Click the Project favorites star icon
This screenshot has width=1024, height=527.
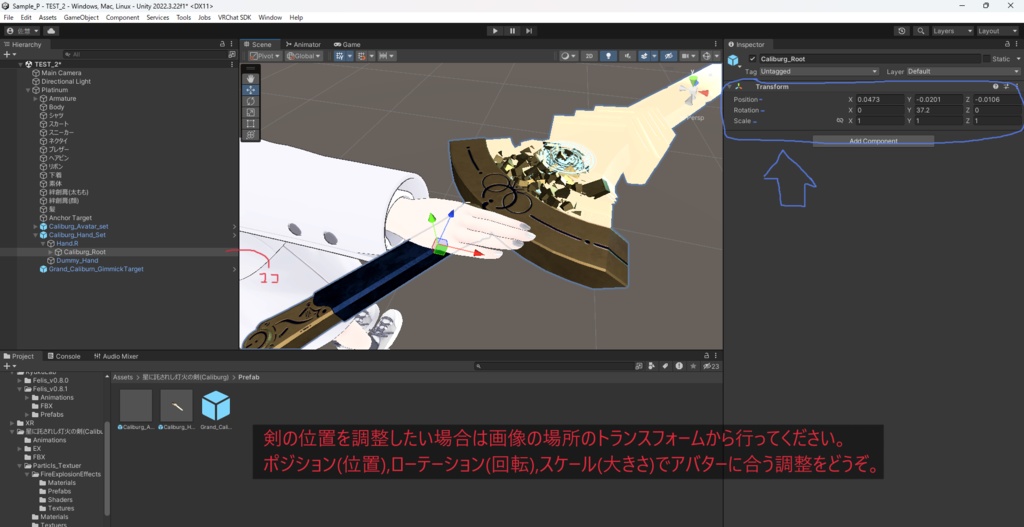pyautogui.click(x=693, y=366)
